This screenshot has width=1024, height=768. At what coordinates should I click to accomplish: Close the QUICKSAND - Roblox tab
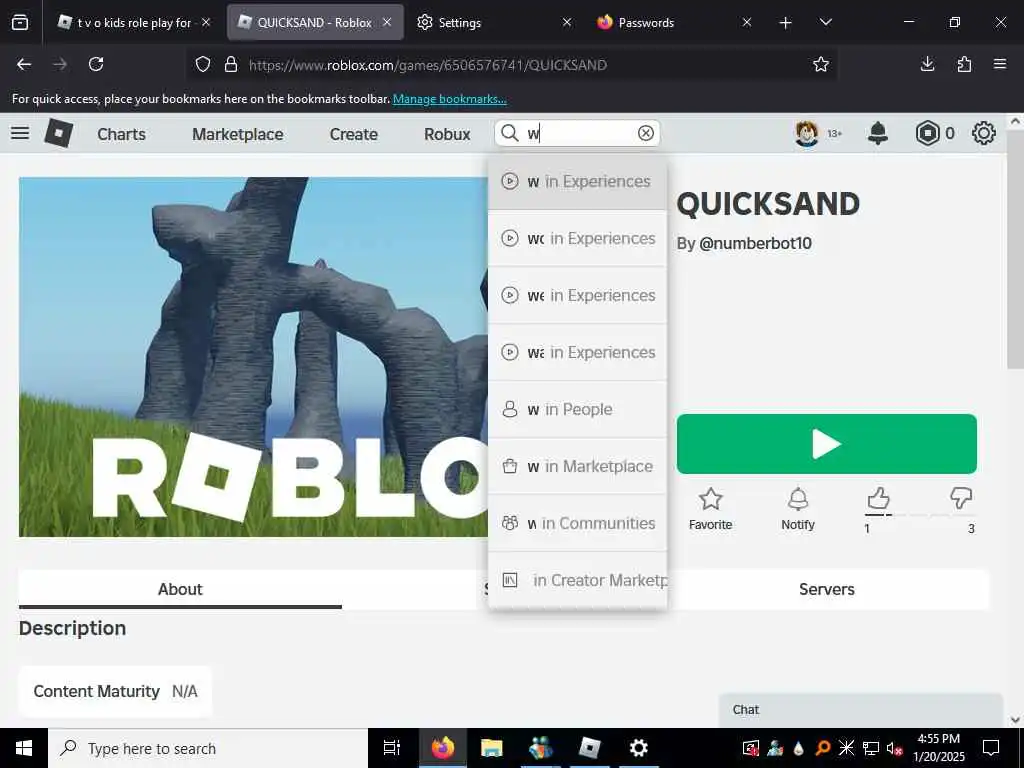(387, 22)
